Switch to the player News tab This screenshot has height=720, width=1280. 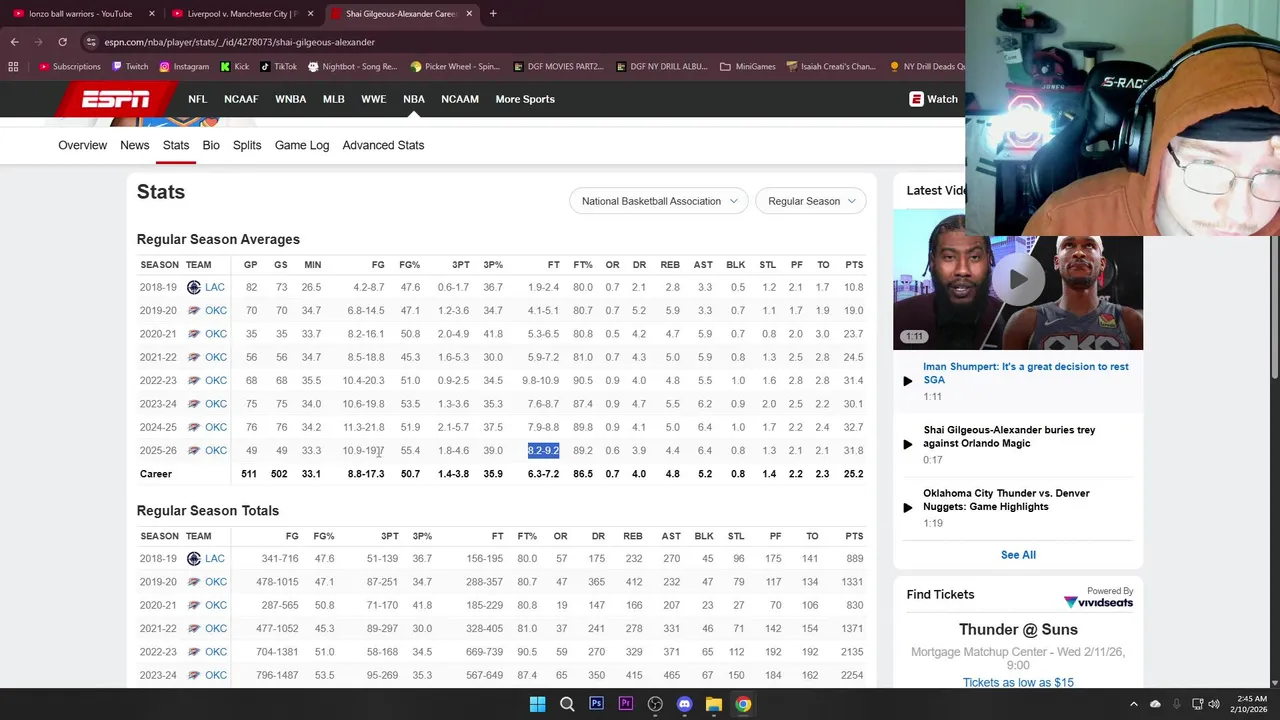[135, 145]
